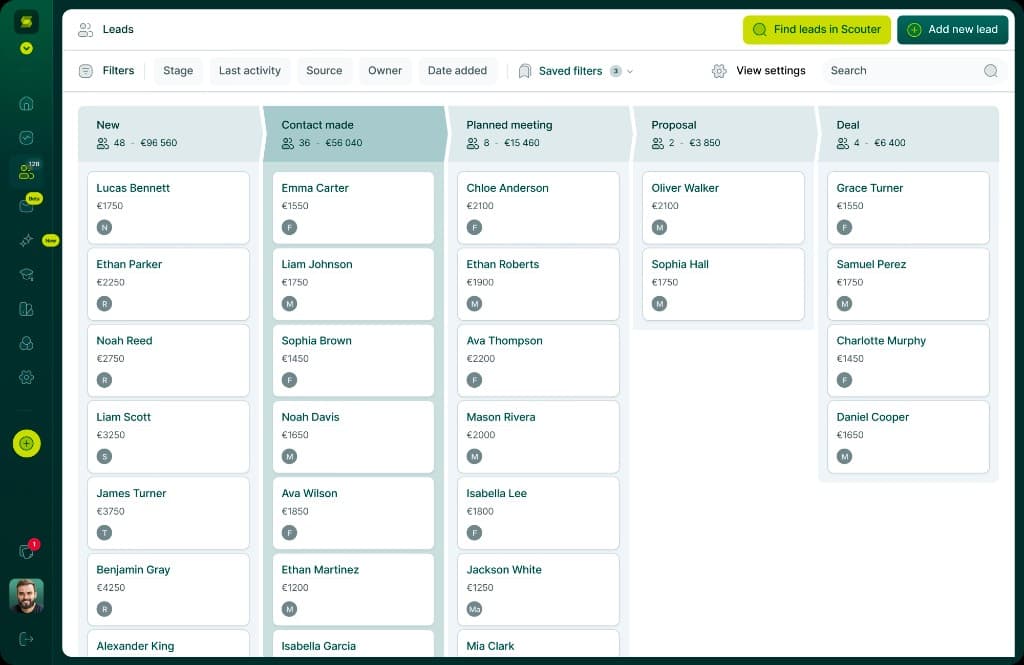Select the Deal stage header
Screen dimensions: 1024x665
point(908,133)
